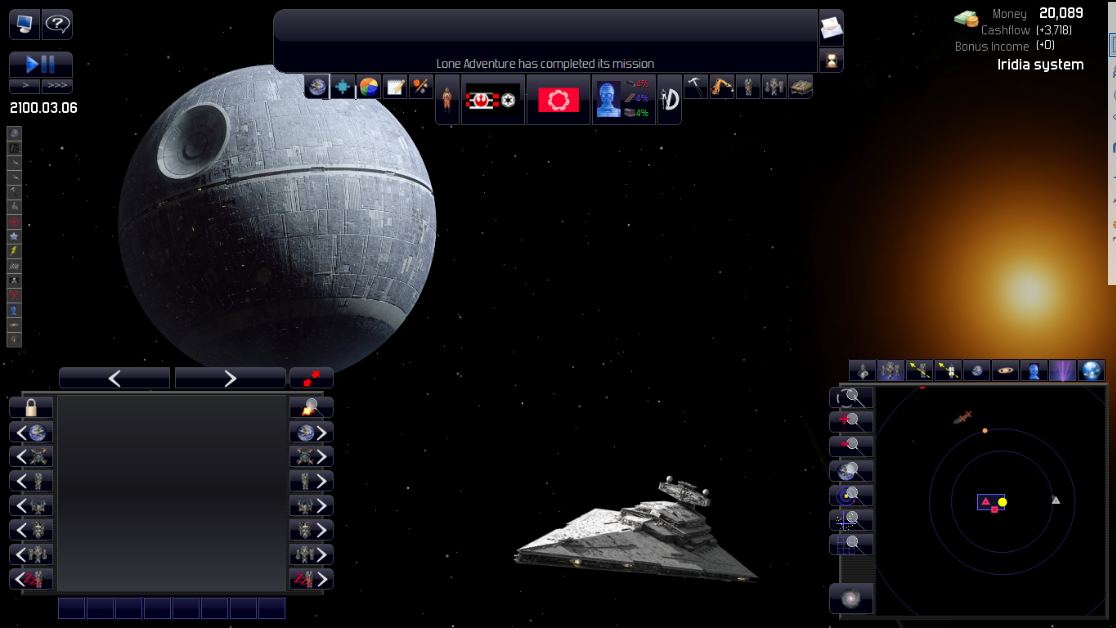Click the star icon in left sidebar

coord(14,236)
